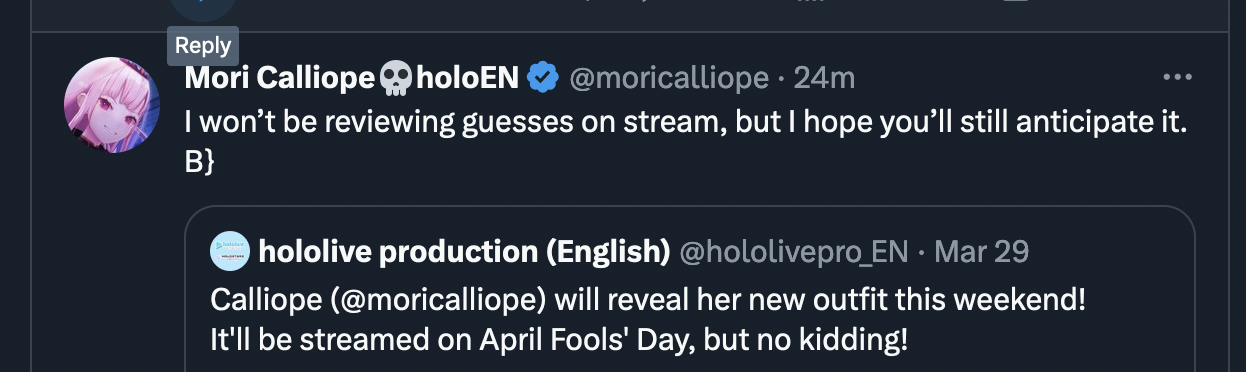Click hololive production's small avatar icon
Screen dimensions: 1246x372
[230, 252]
